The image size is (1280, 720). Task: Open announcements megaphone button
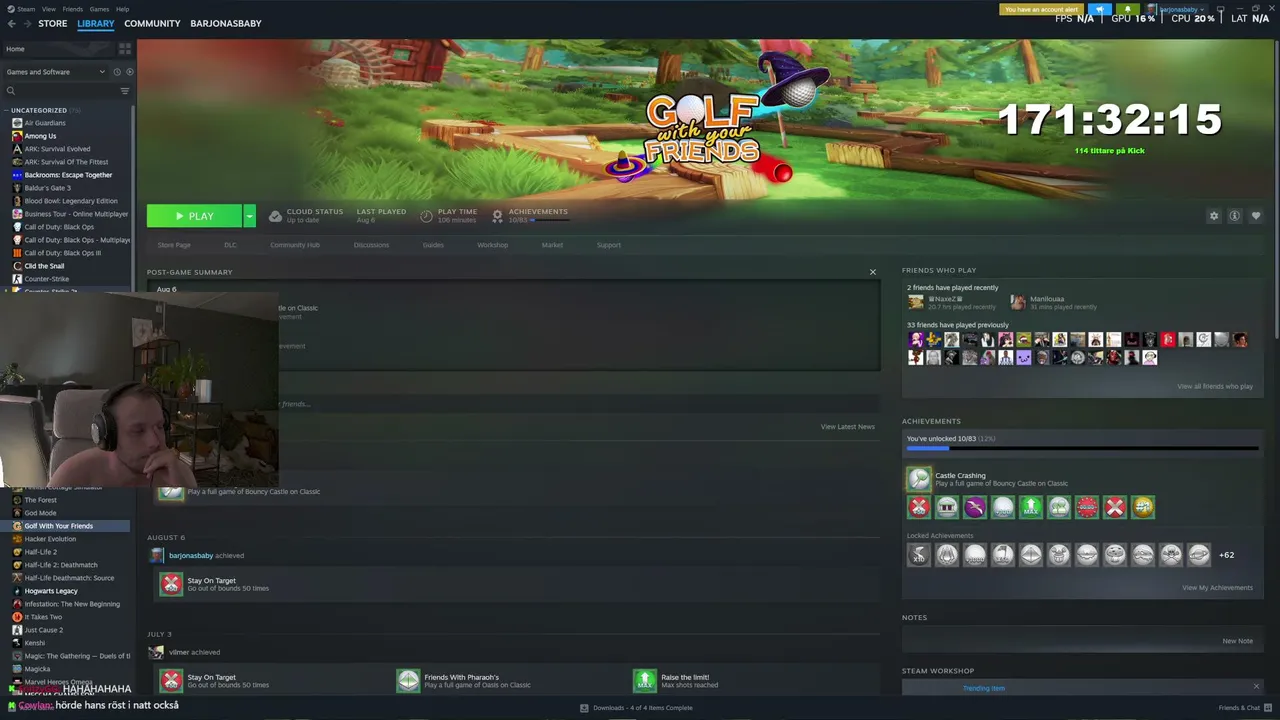point(1100,10)
